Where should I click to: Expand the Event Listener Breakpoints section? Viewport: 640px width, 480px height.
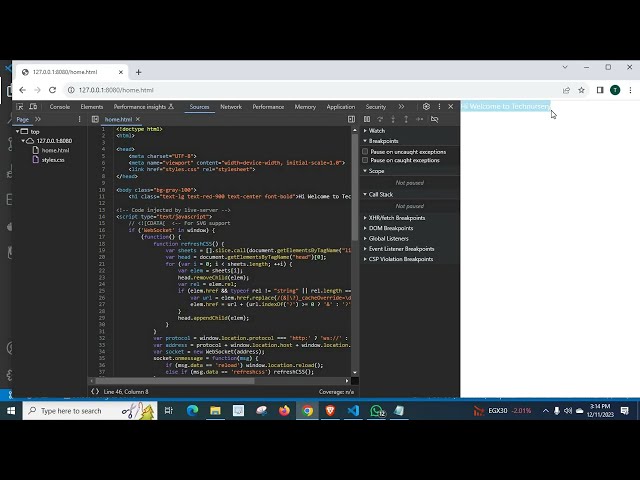401,249
